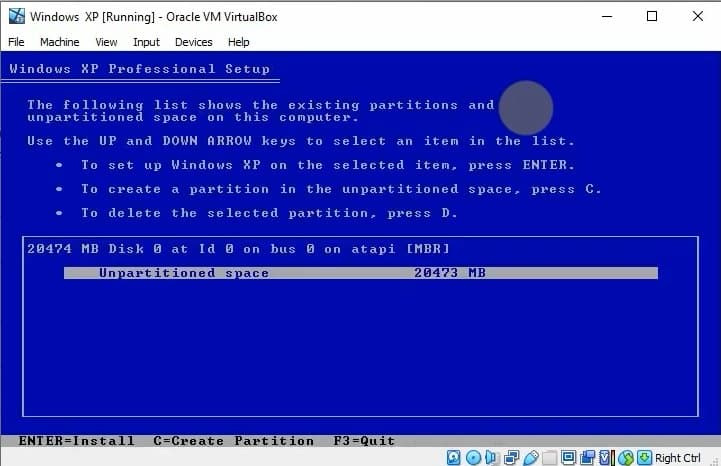Click the shared folders status icon
721x466 pixels.
(549, 458)
